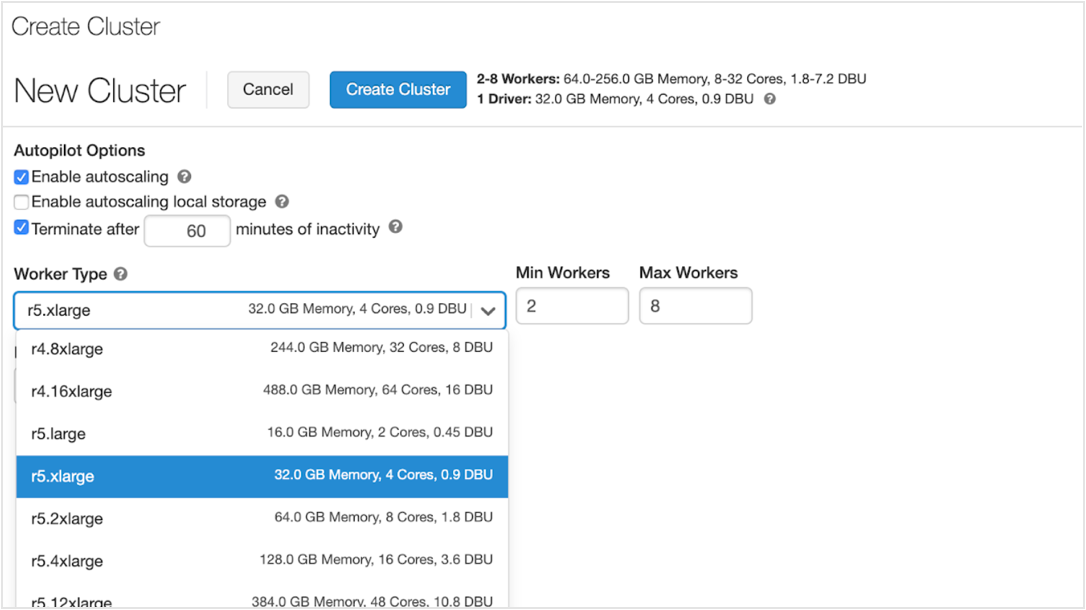Click help icon next to Enable autoscaling
Viewport: 1086px width, 610px height.
pyautogui.click(x=184, y=177)
